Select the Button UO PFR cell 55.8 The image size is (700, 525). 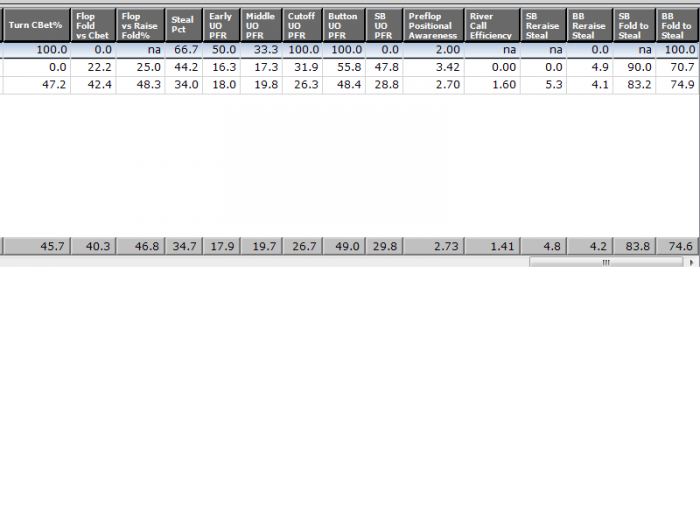[344, 67]
